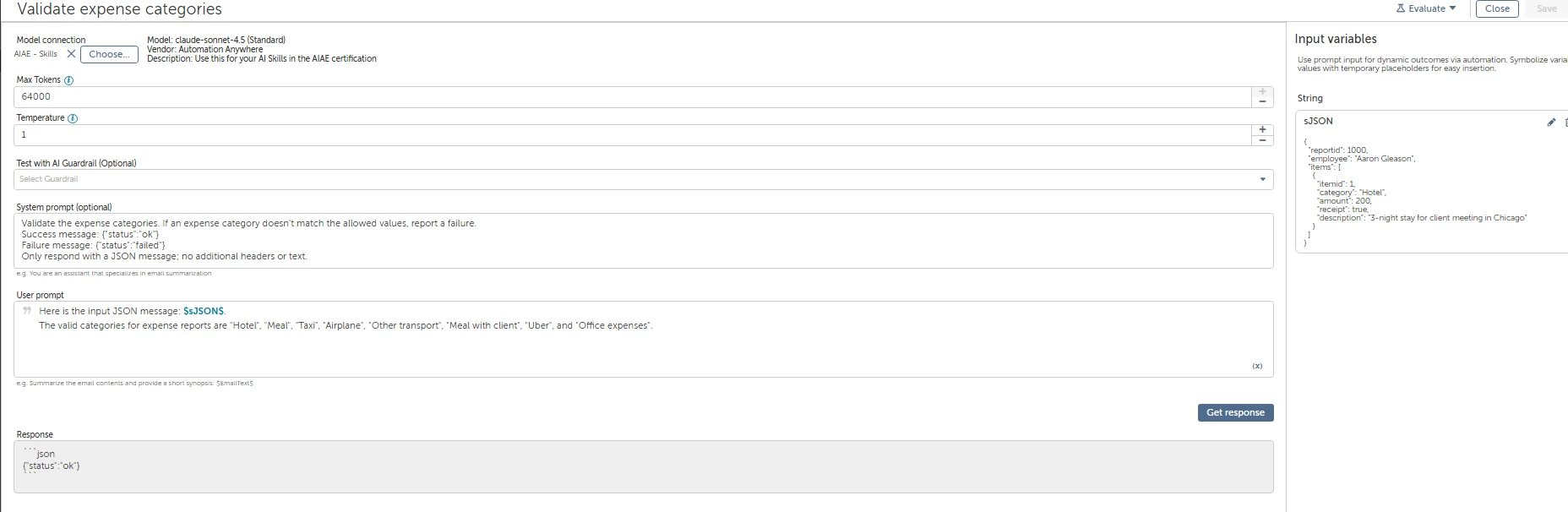The image size is (1568, 512).
Task: Click into the Temperature value field
Action: point(632,135)
